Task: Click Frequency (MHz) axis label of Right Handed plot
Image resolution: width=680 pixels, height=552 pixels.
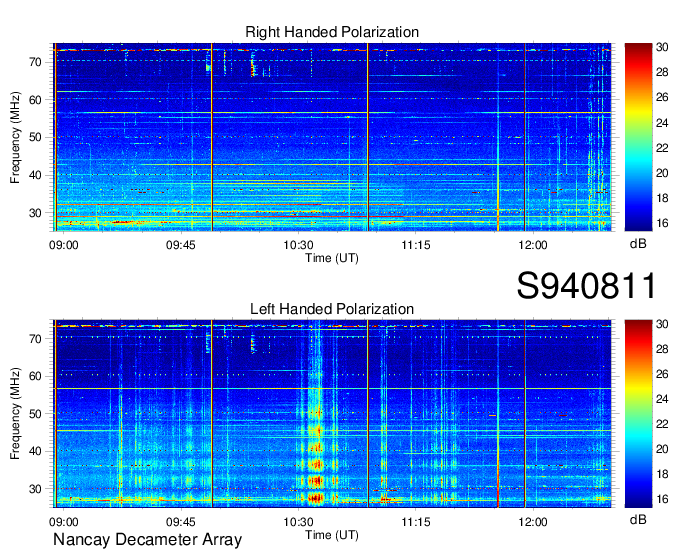Action: coord(15,137)
